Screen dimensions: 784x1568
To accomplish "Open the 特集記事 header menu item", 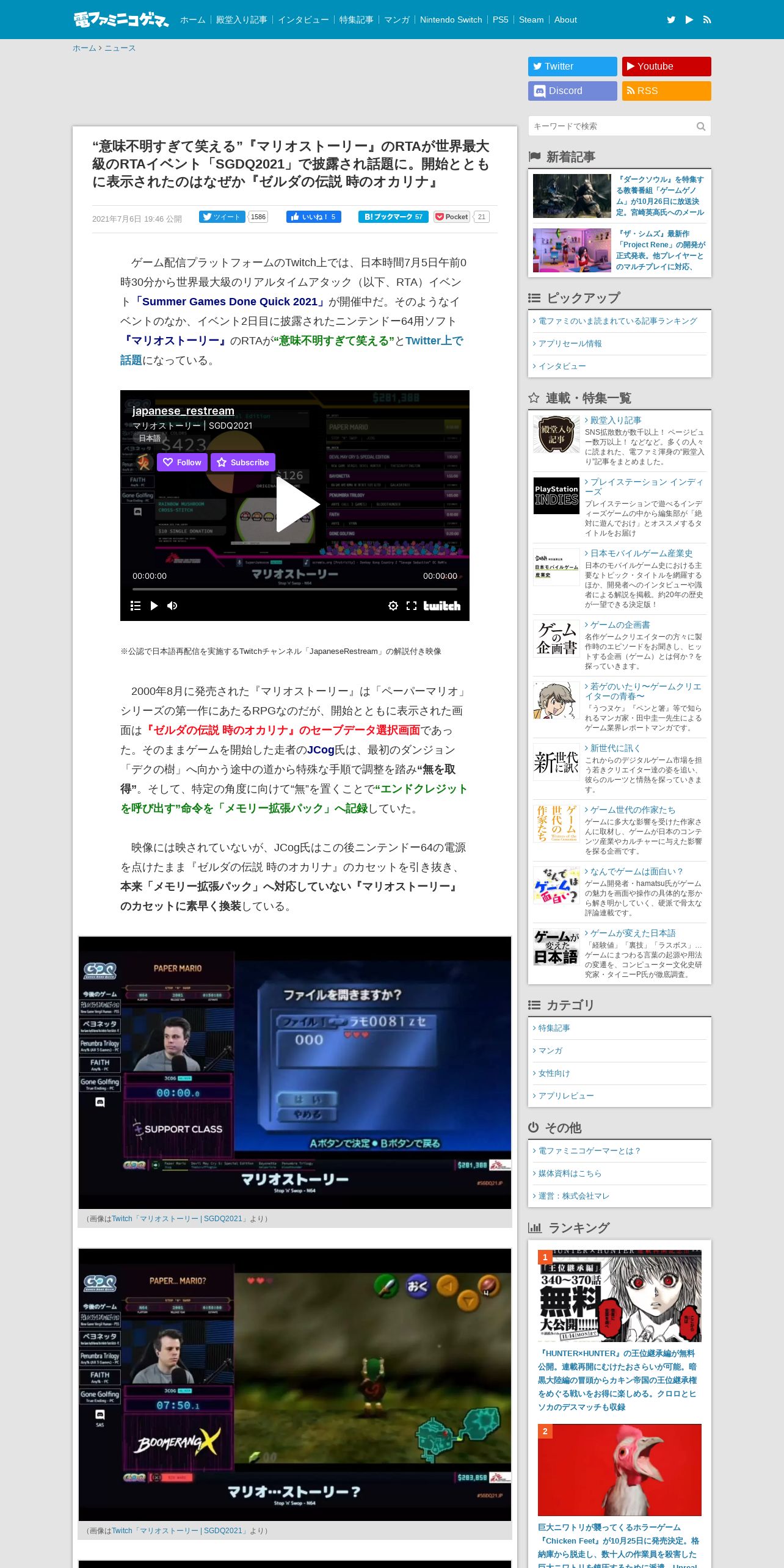I will point(356,20).
